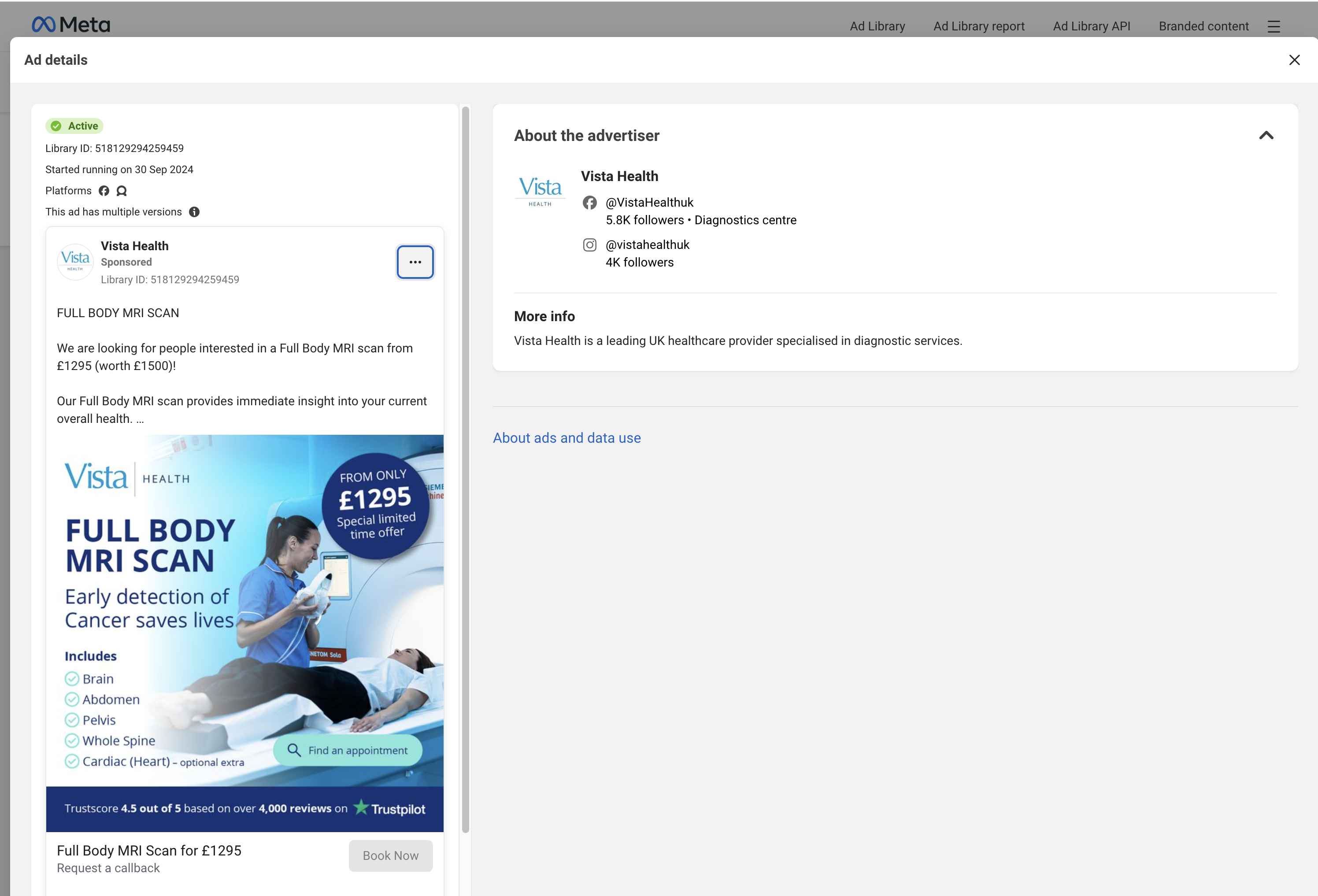Click the Facebook platform icon
The image size is (1318, 896).
click(x=104, y=191)
